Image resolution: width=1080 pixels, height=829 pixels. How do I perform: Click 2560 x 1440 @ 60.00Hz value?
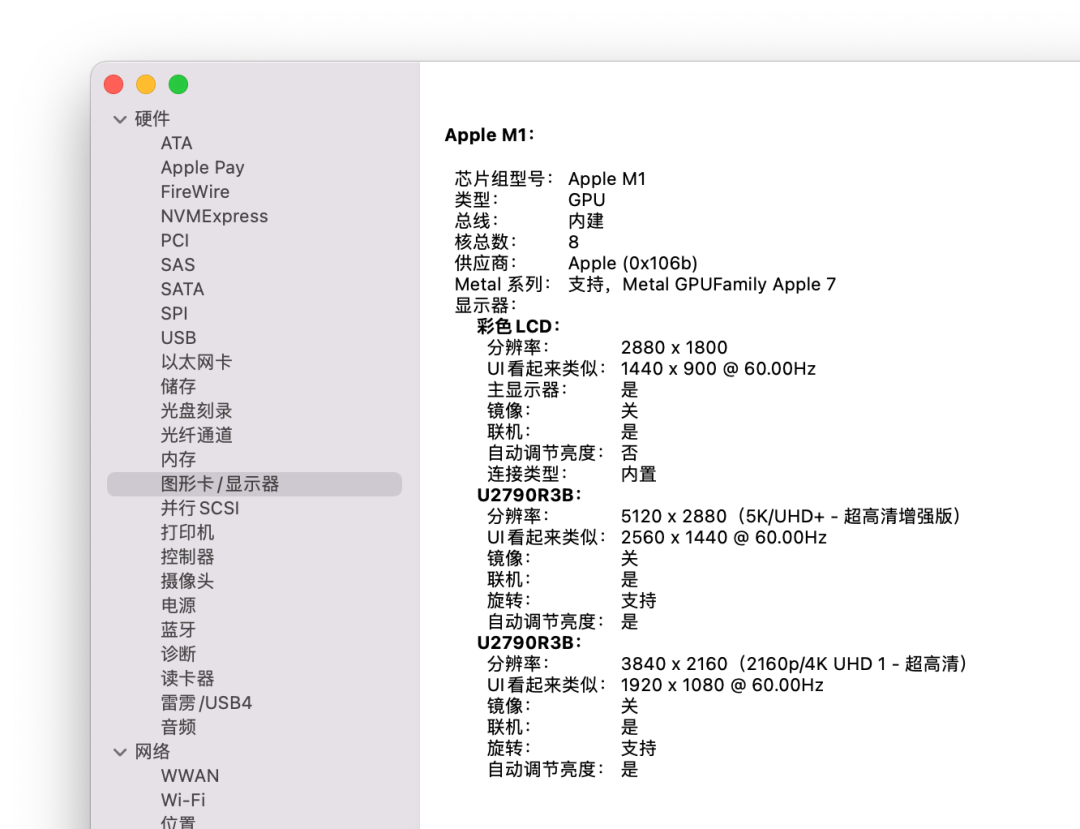(724, 538)
